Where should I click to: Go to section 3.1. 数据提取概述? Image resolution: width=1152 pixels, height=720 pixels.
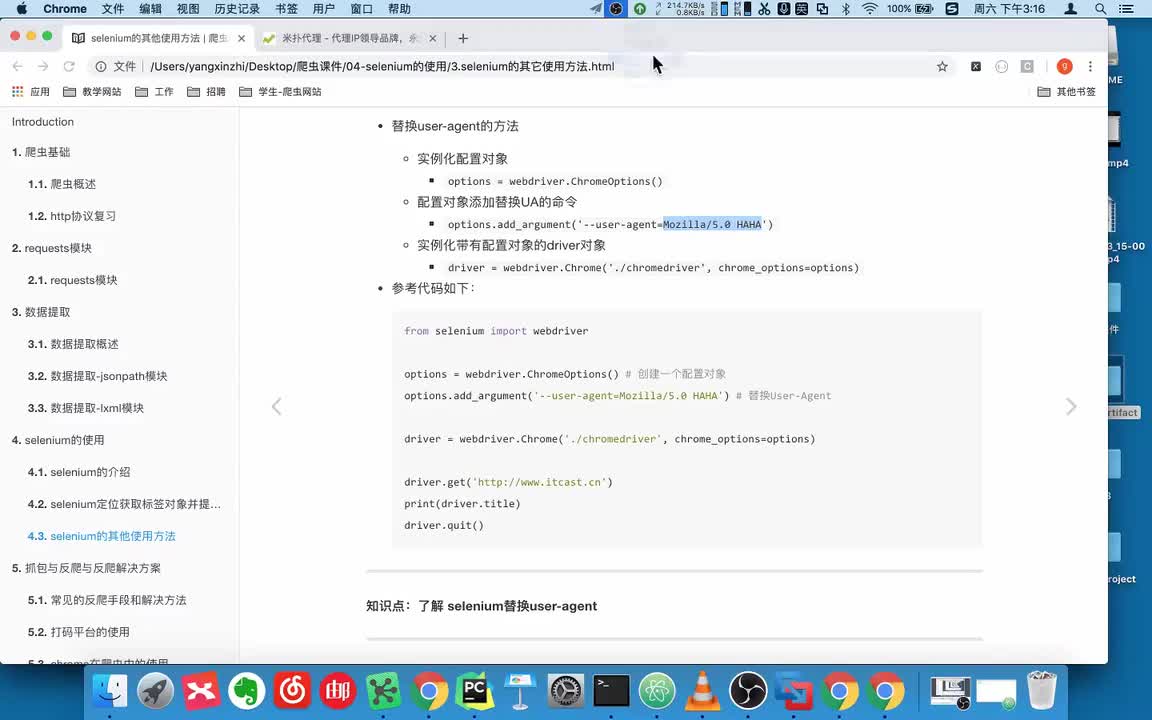pyautogui.click(x=73, y=344)
